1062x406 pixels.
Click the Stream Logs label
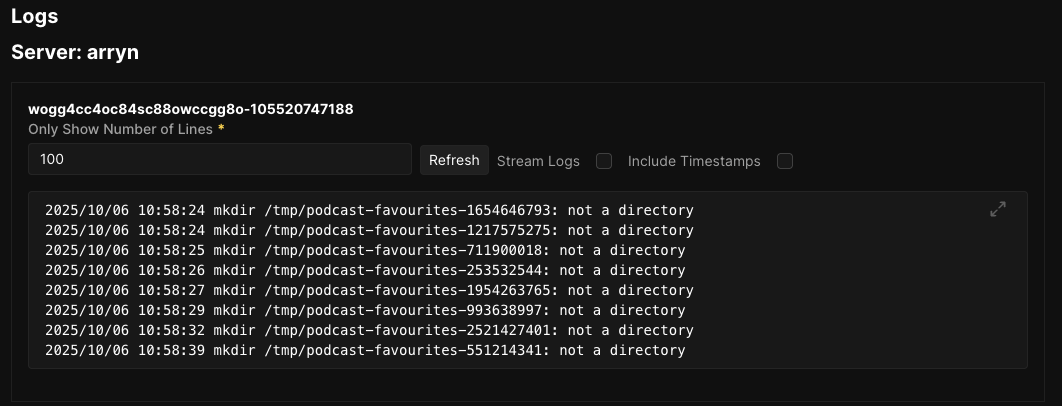coord(538,161)
